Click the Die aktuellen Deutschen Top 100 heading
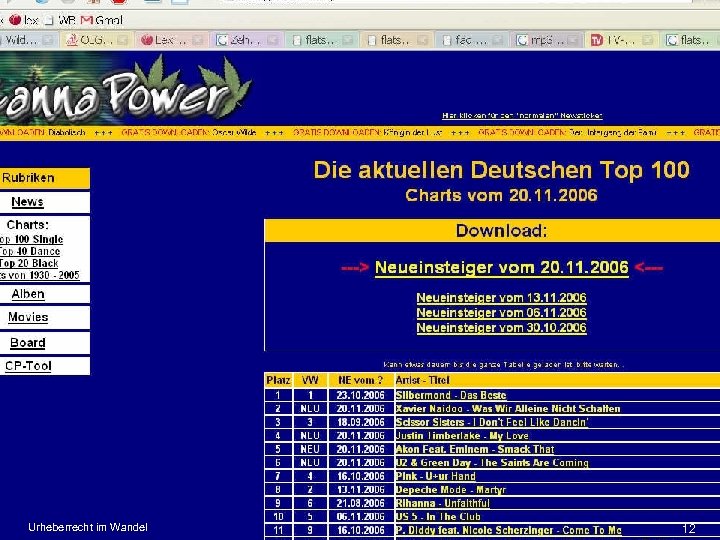Screen dimensions: 720x540 point(501,170)
